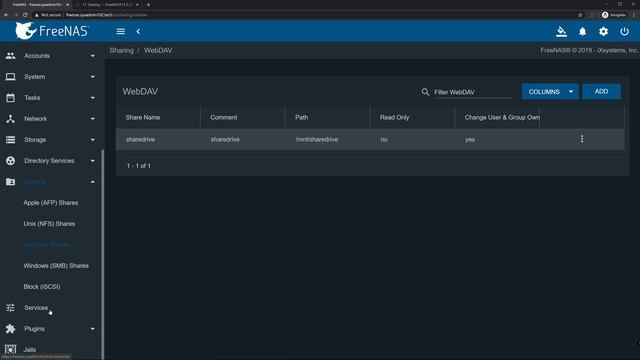Open the COLUMNS dropdown
640x360 pixels.
pos(550,92)
